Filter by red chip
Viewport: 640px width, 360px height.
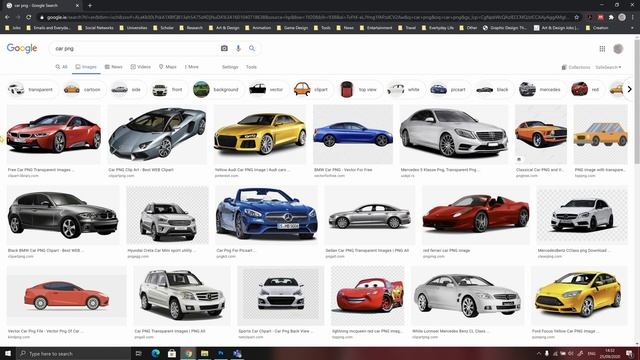coord(586,89)
